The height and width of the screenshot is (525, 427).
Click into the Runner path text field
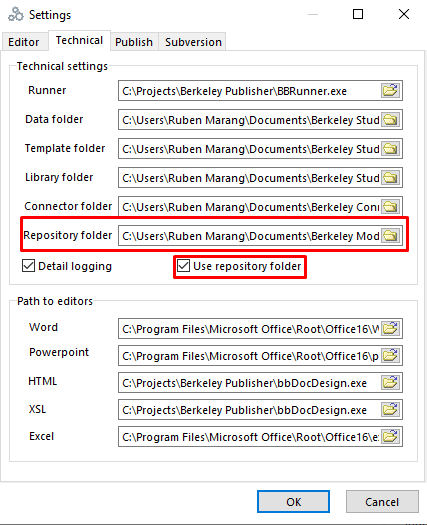(250, 91)
